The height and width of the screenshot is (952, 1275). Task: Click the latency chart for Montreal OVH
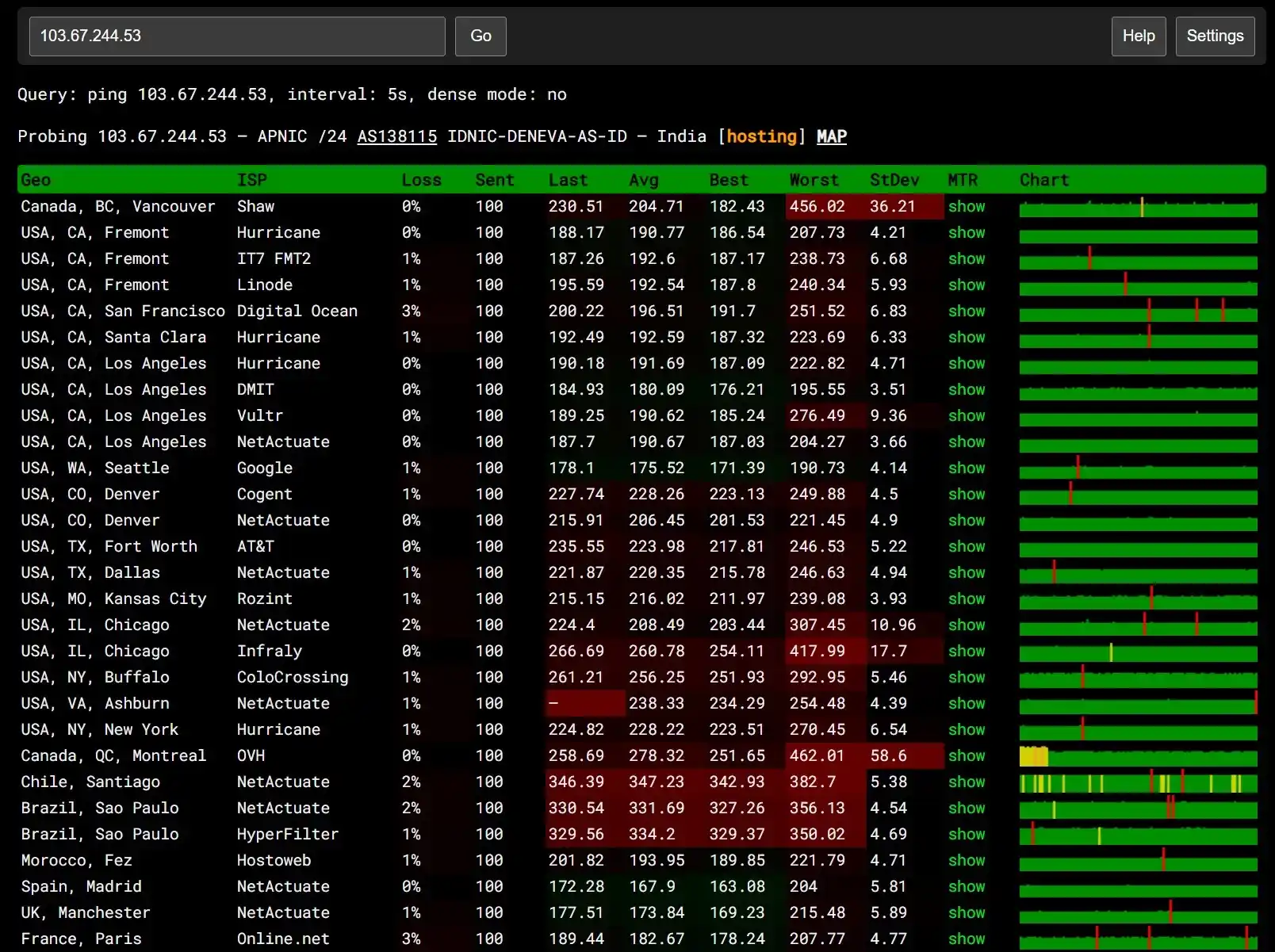(x=1138, y=756)
